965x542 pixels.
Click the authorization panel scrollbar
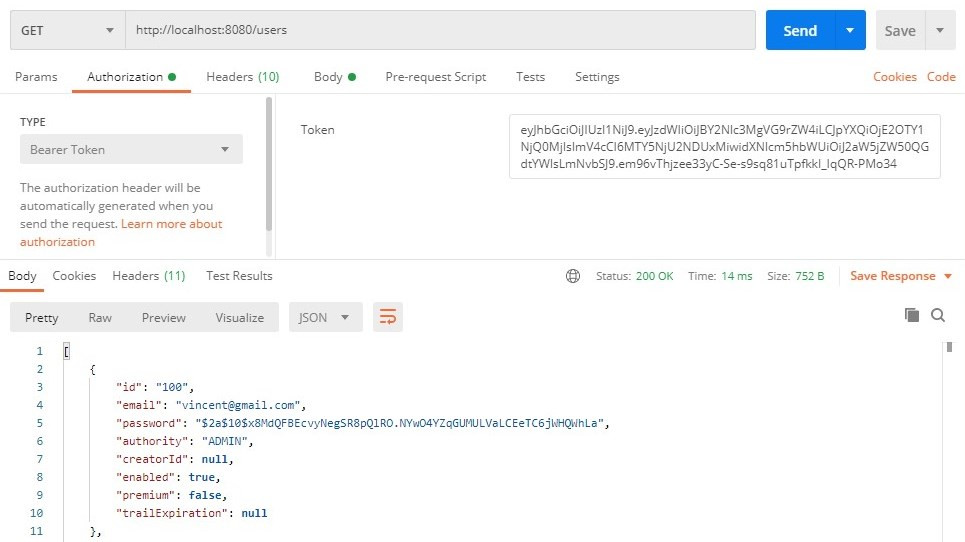[x=268, y=164]
